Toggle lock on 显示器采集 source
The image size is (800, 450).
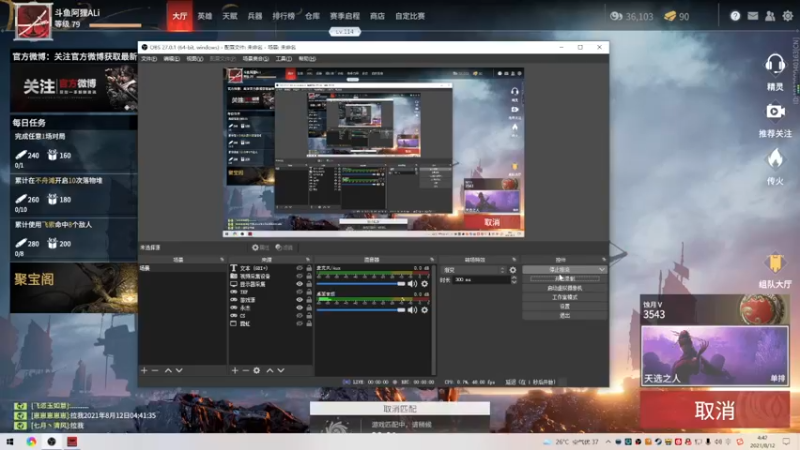(x=309, y=284)
